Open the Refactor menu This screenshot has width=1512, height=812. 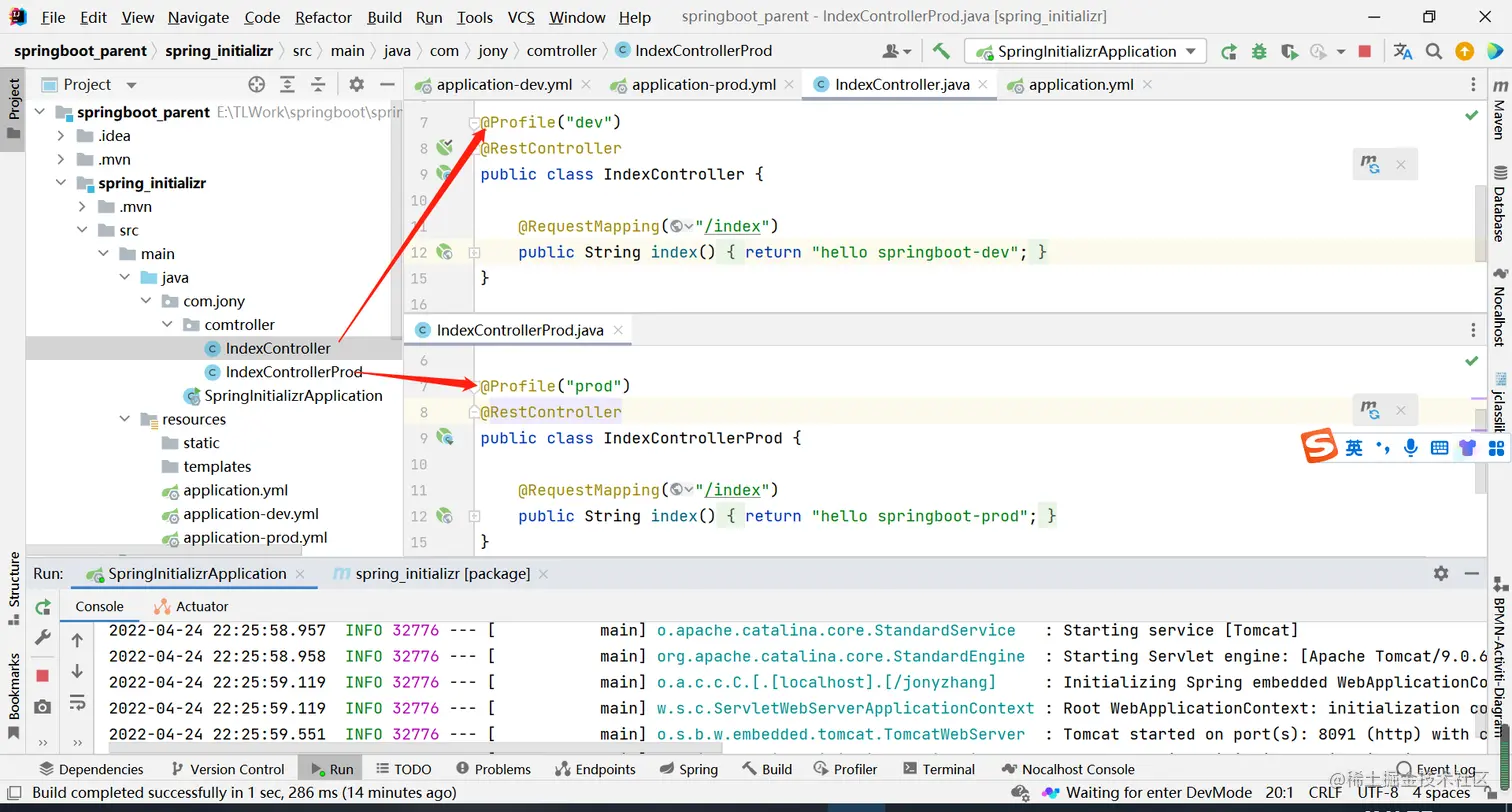(x=324, y=17)
